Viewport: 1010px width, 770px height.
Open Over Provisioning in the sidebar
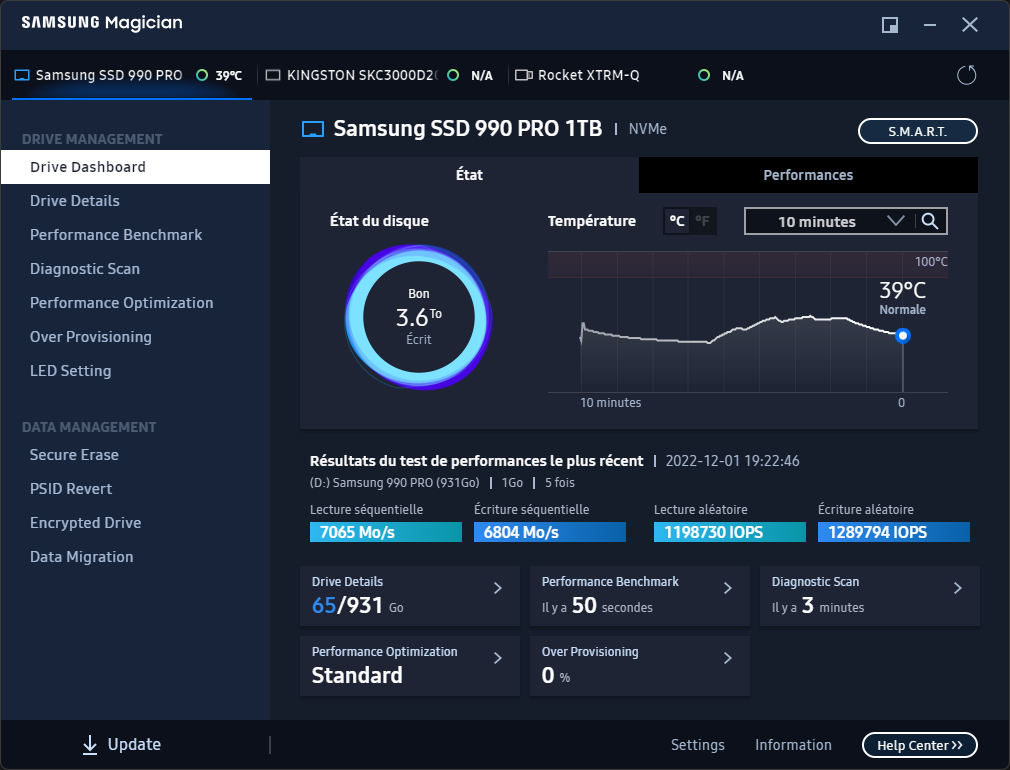click(x=135, y=337)
